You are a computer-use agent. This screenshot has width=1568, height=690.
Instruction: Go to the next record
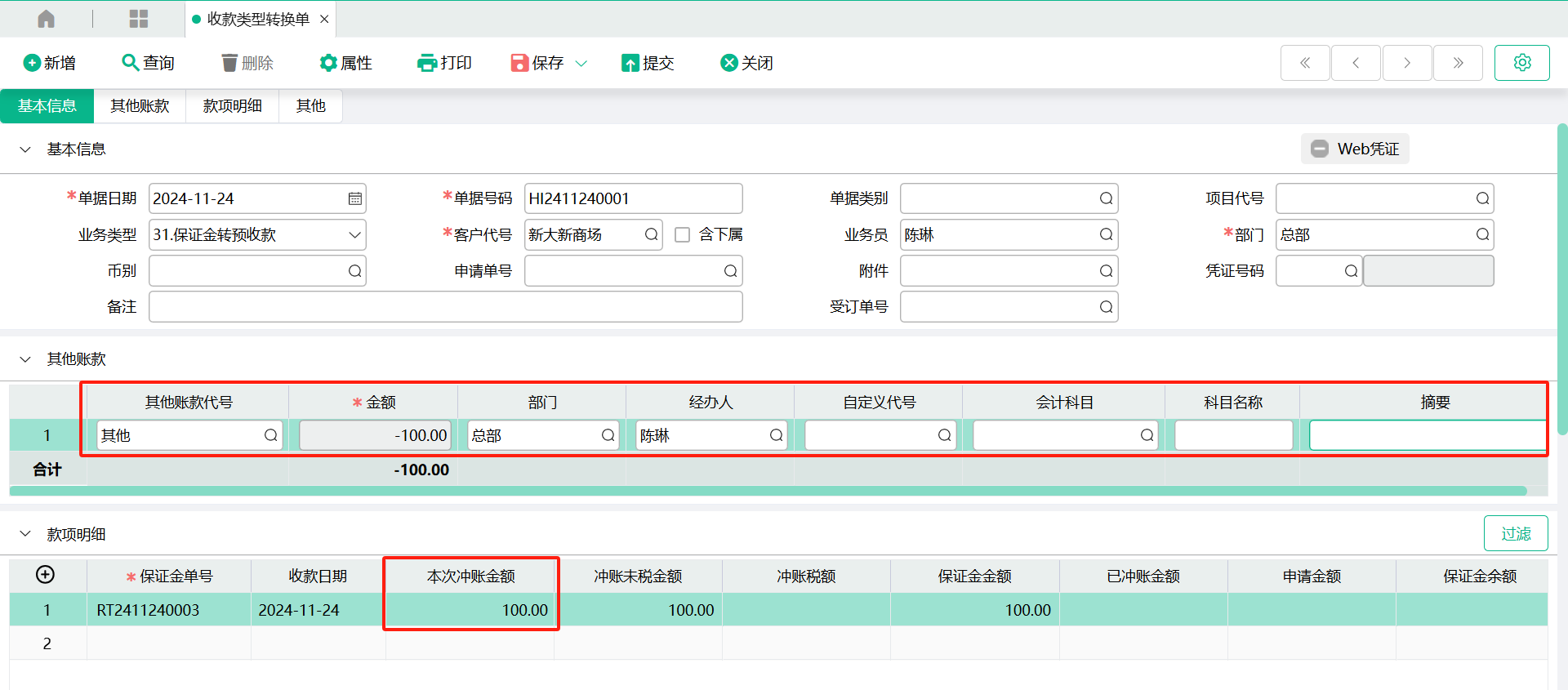pyautogui.click(x=1407, y=63)
